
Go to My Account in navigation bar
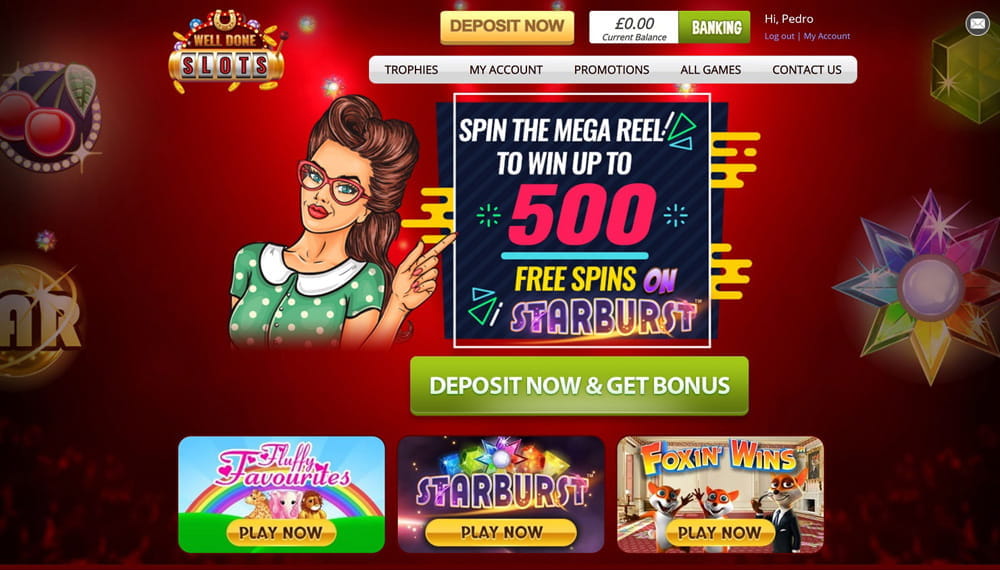506,69
